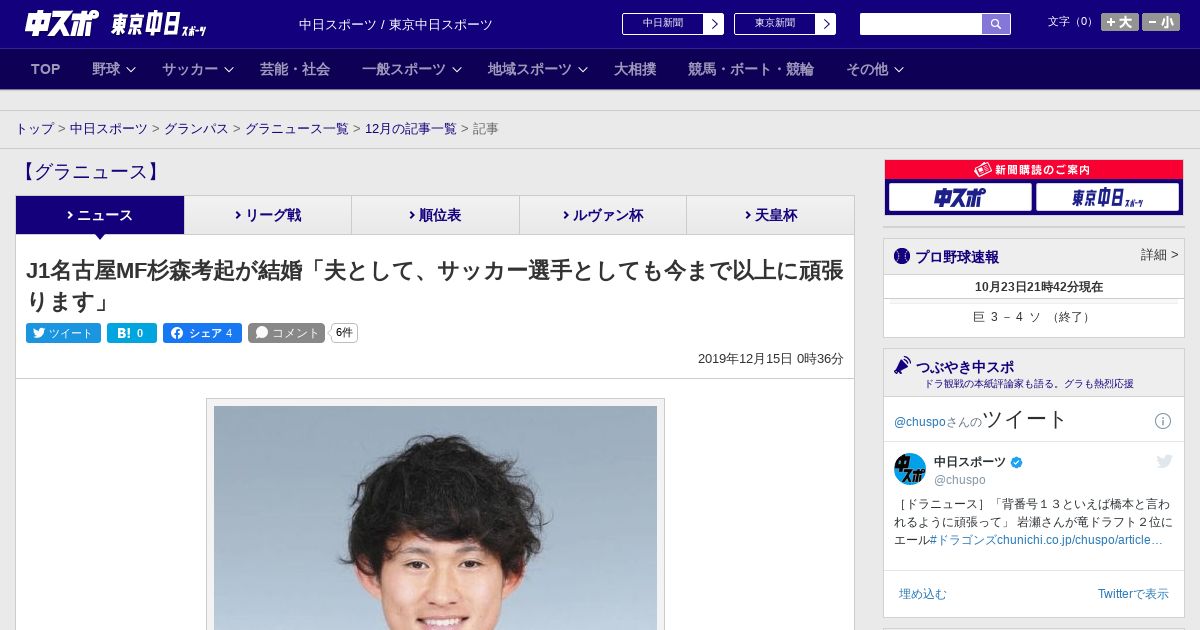Click the verified badge beside 中日スポーツ
The width and height of the screenshot is (1200, 630).
[1017, 462]
